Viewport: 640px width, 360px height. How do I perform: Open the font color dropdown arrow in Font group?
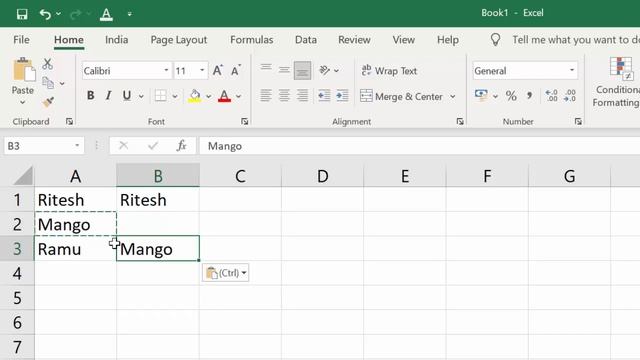(x=239, y=96)
